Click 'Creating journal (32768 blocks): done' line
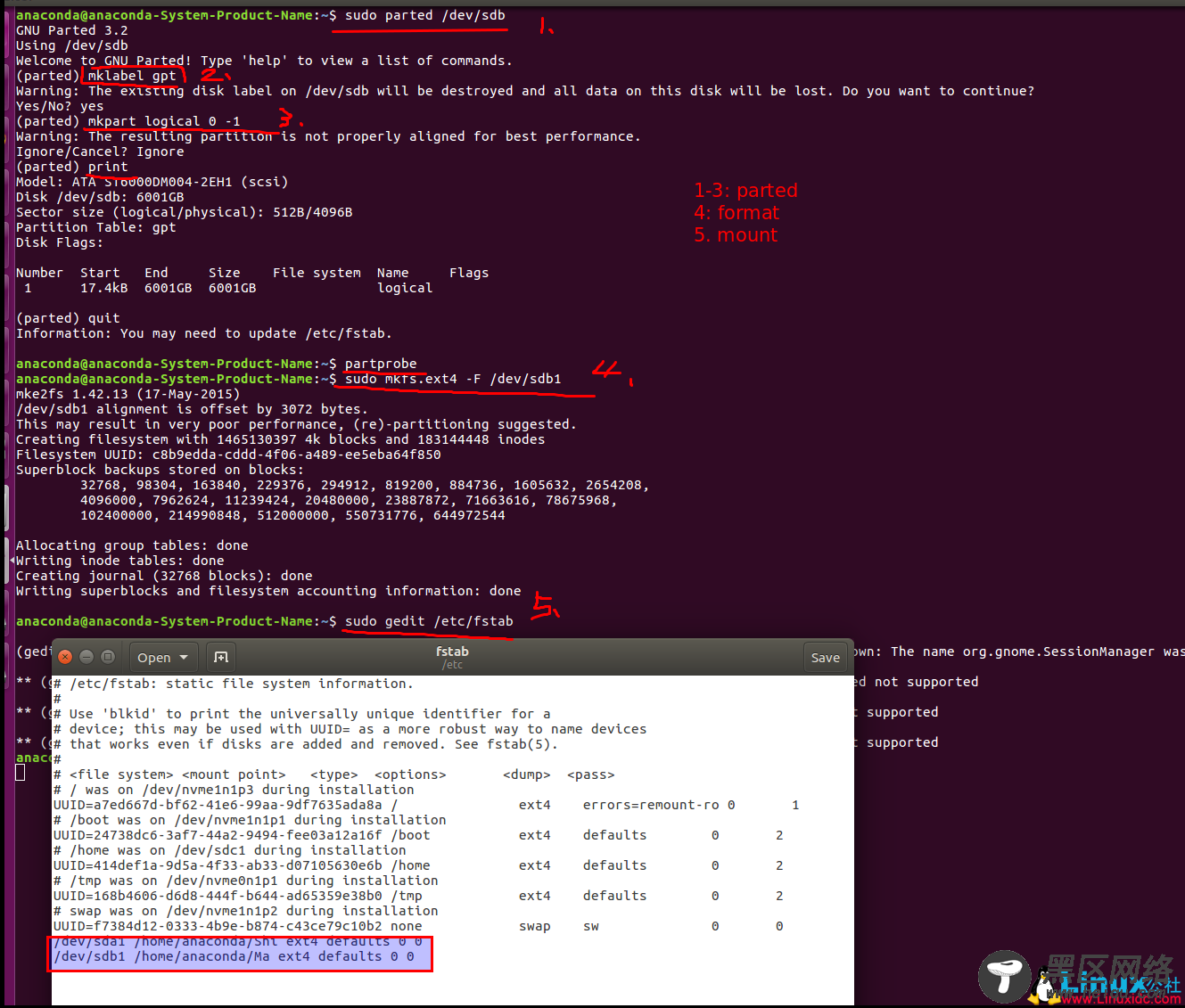Screen dimensions: 1185x1008 tap(164, 576)
